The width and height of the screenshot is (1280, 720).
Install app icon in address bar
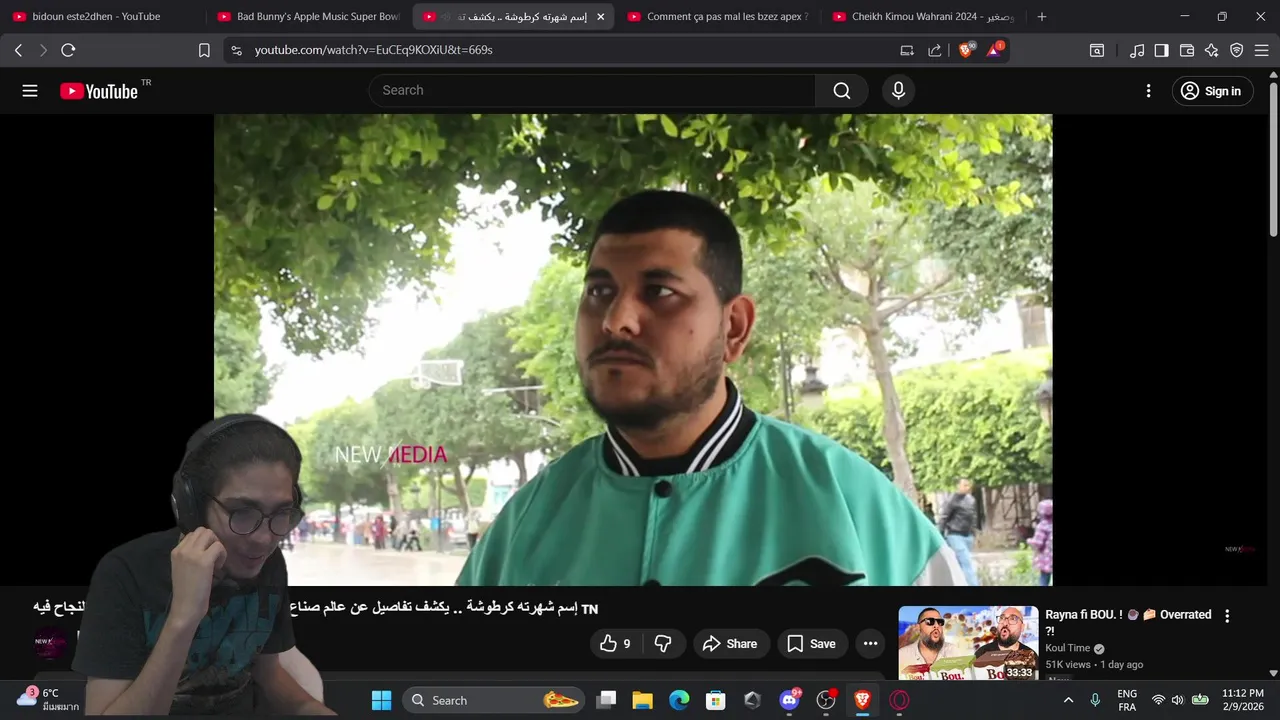click(x=907, y=50)
